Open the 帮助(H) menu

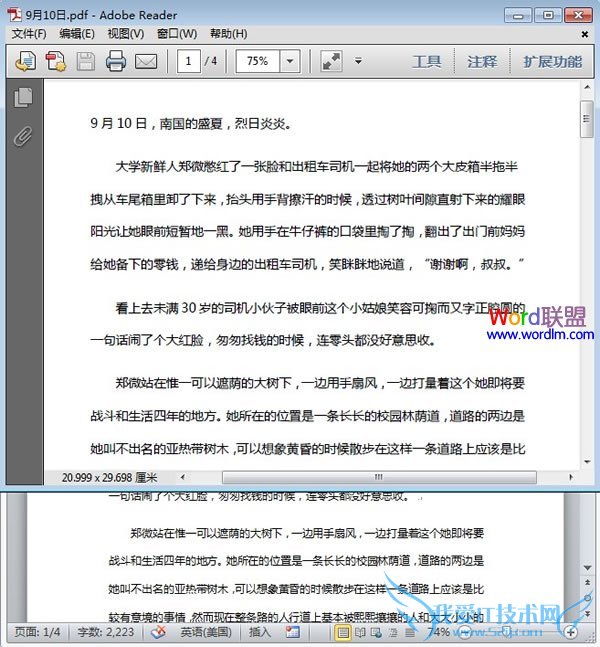pyautogui.click(x=229, y=34)
